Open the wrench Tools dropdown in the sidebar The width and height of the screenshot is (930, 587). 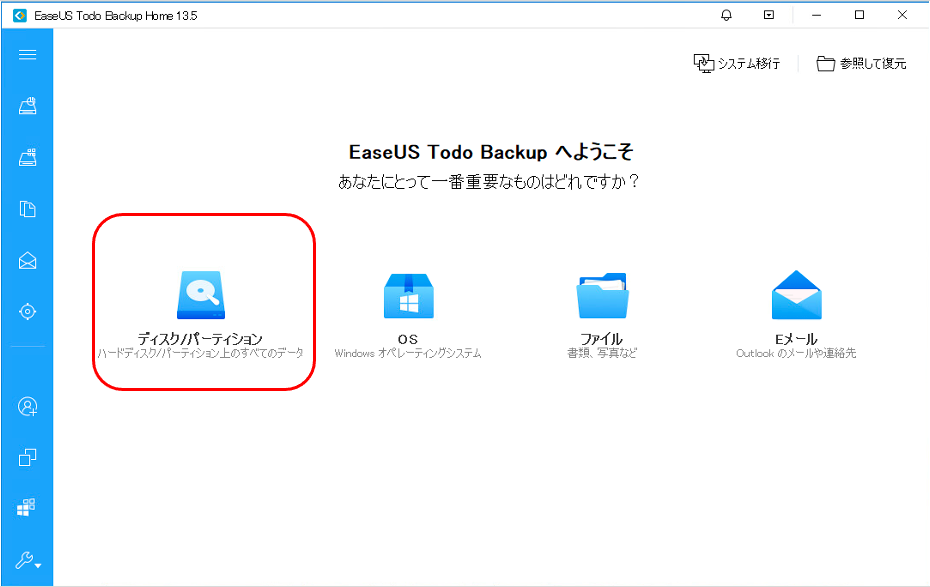[x=28, y=560]
